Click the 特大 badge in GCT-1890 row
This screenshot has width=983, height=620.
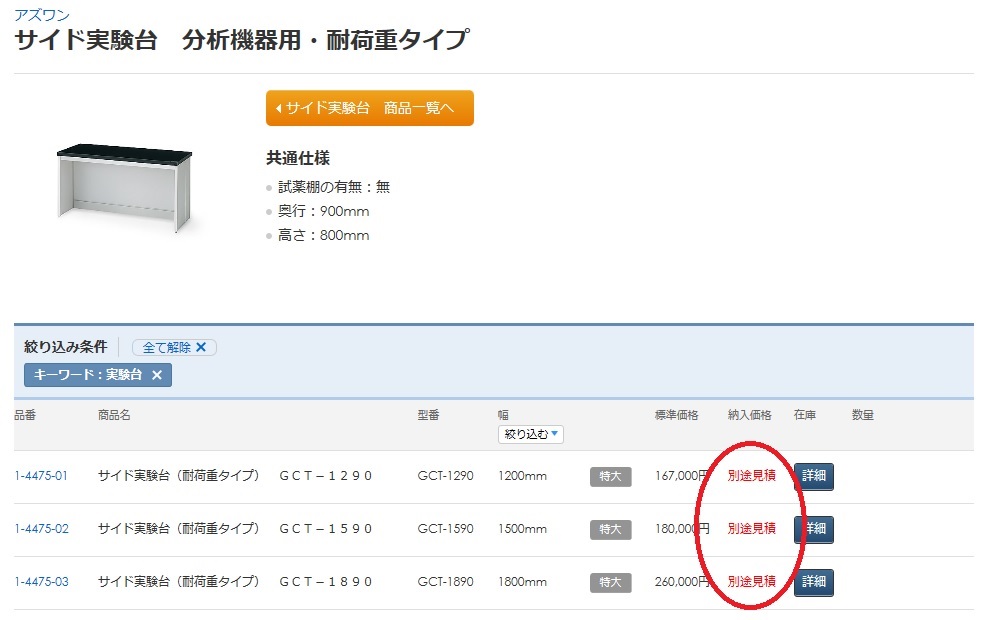coord(611,582)
